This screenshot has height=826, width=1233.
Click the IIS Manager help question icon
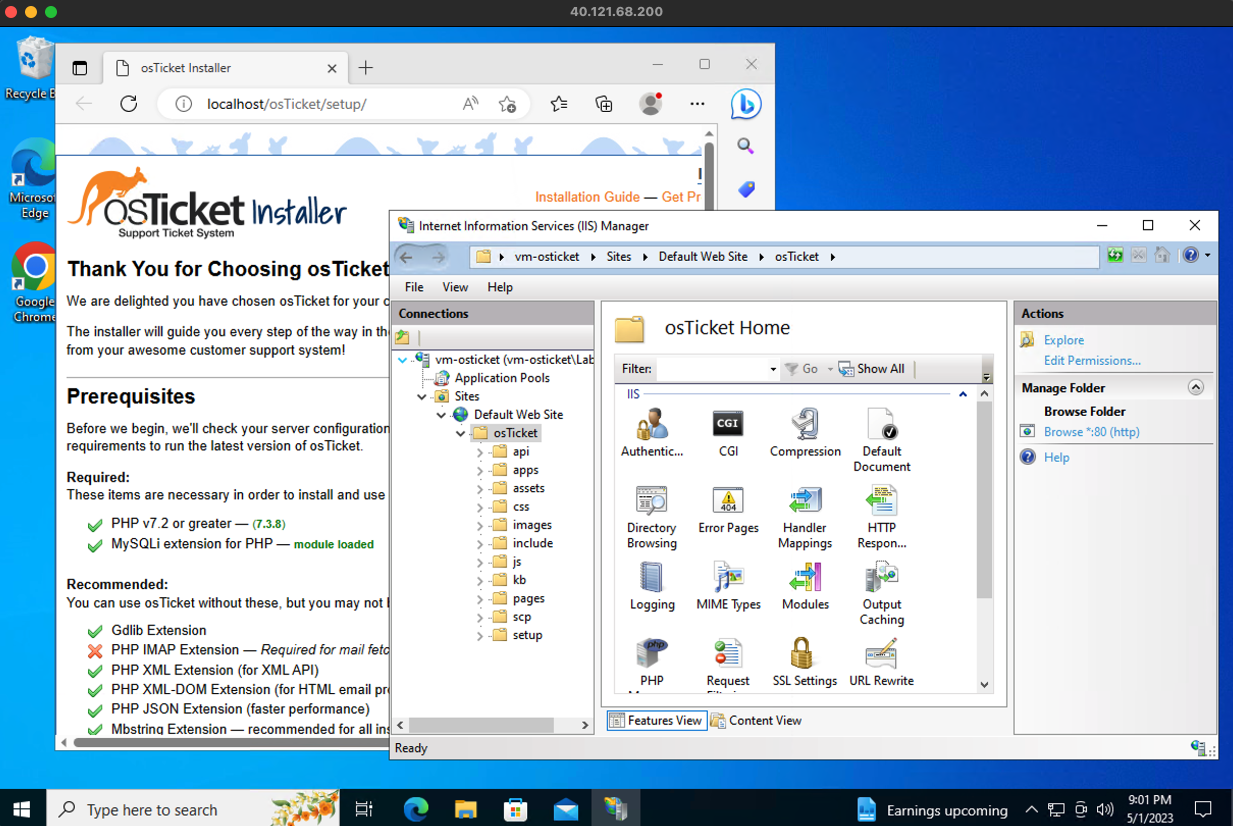[1190, 256]
